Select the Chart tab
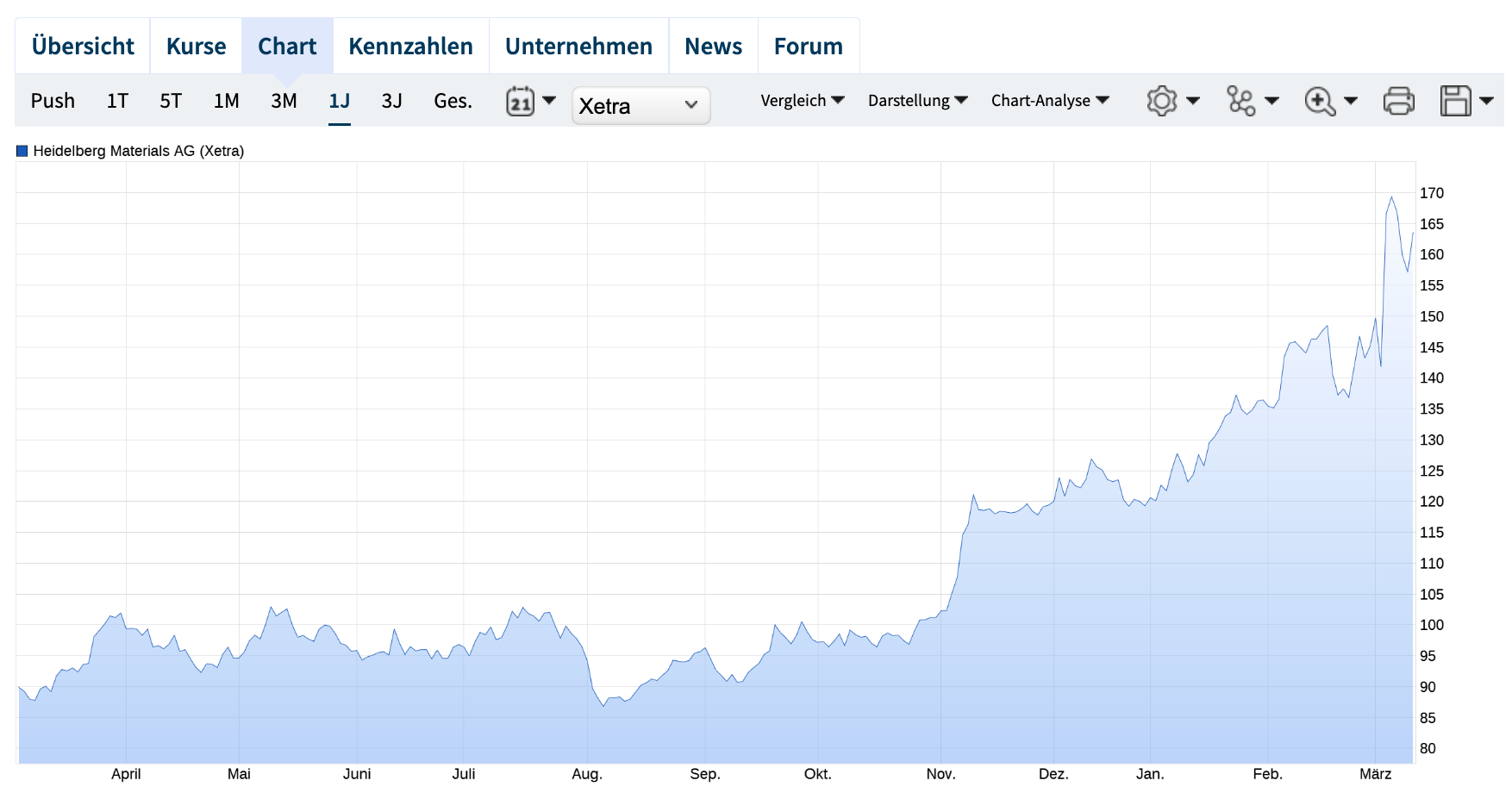The height and width of the screenshot is (793, 1512). [287, 47]
